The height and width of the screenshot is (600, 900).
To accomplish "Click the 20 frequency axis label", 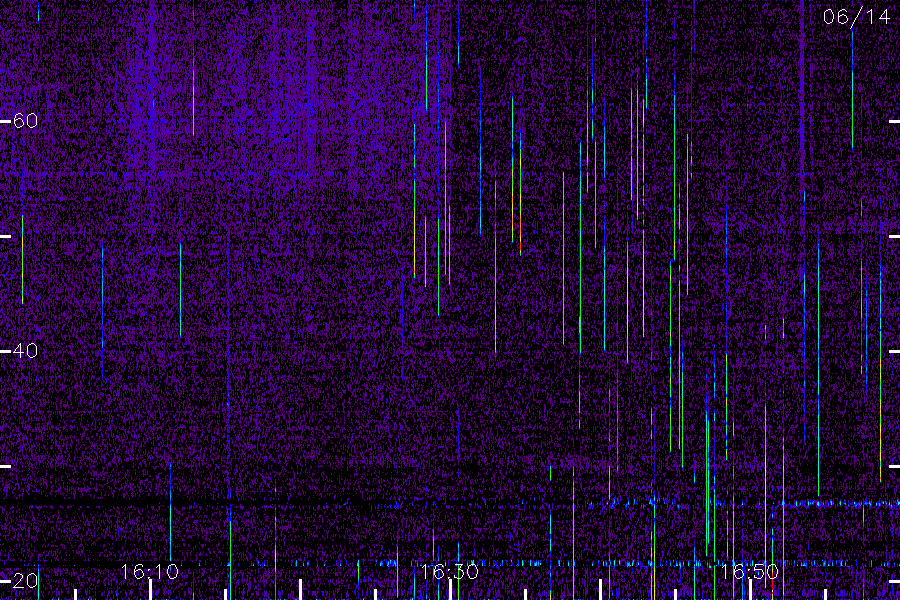I will tap(25, 580).
